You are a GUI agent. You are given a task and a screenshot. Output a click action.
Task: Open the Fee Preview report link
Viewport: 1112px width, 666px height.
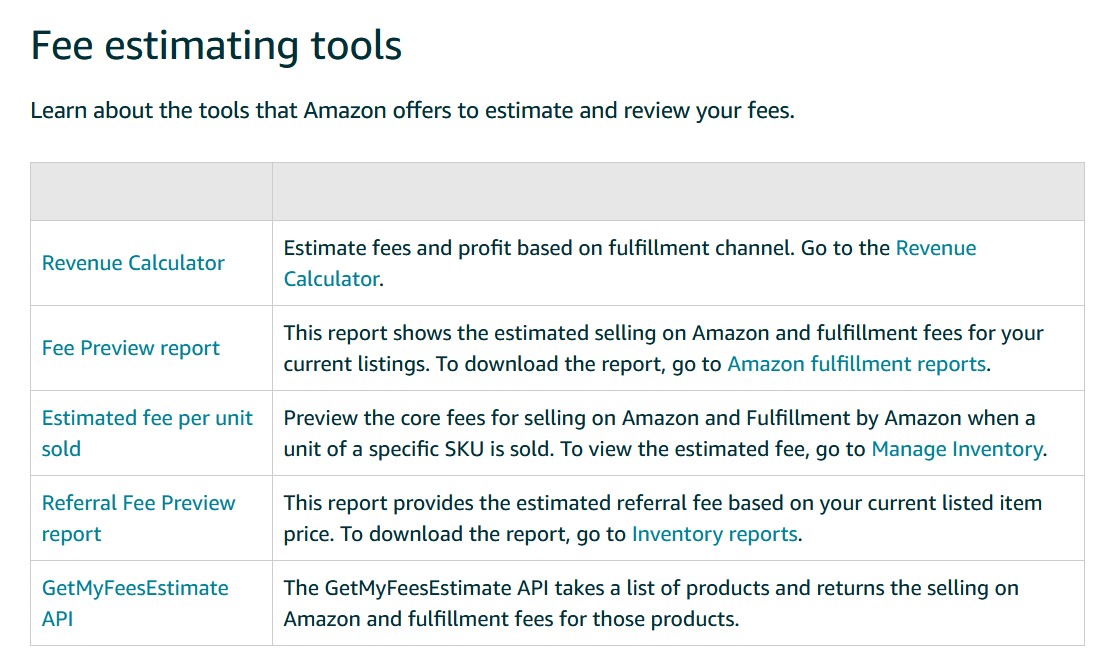point(130,348)
